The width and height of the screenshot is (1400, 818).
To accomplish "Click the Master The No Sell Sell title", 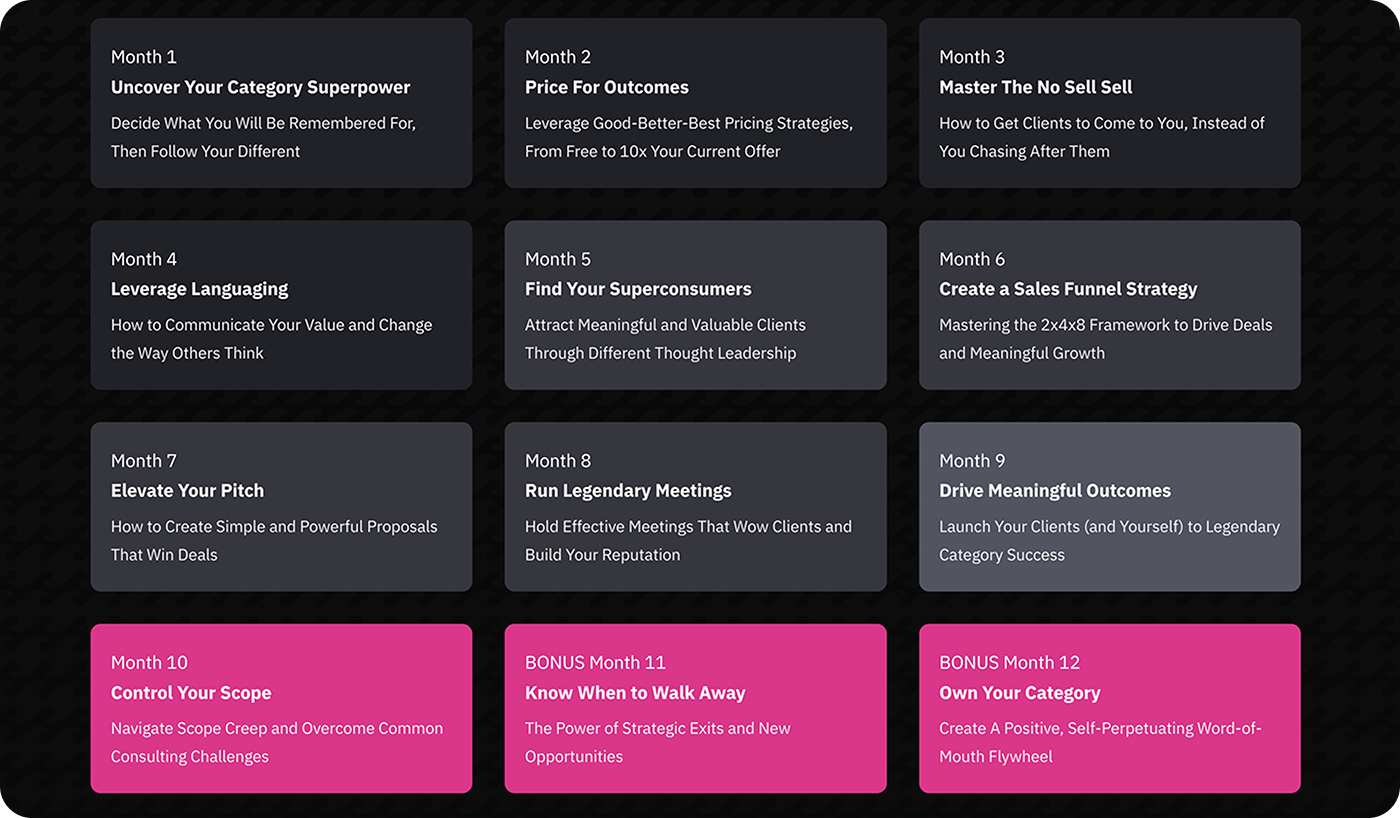I will click(1035, 87).
